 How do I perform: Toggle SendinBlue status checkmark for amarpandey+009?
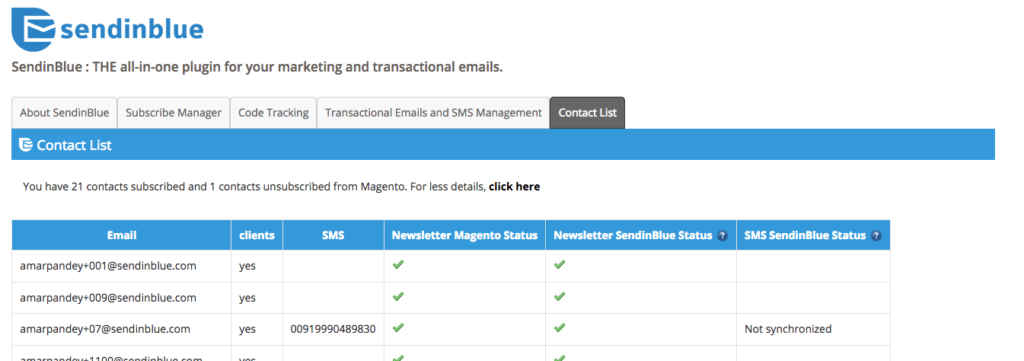pos(559,296)
